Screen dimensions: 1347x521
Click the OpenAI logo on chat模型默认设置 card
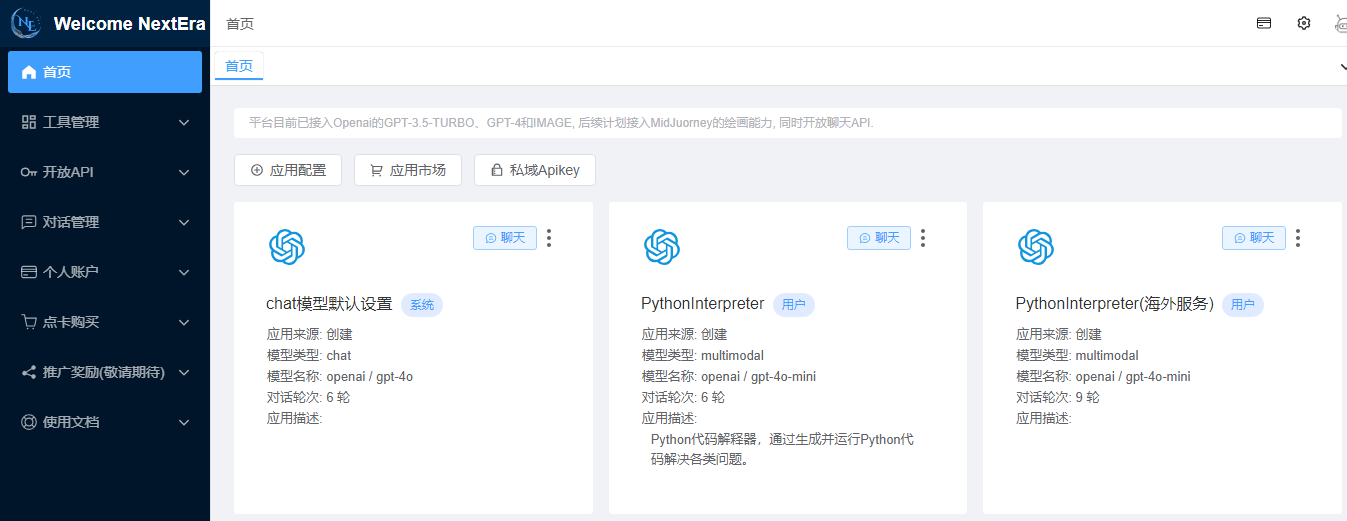pos(287,247)
